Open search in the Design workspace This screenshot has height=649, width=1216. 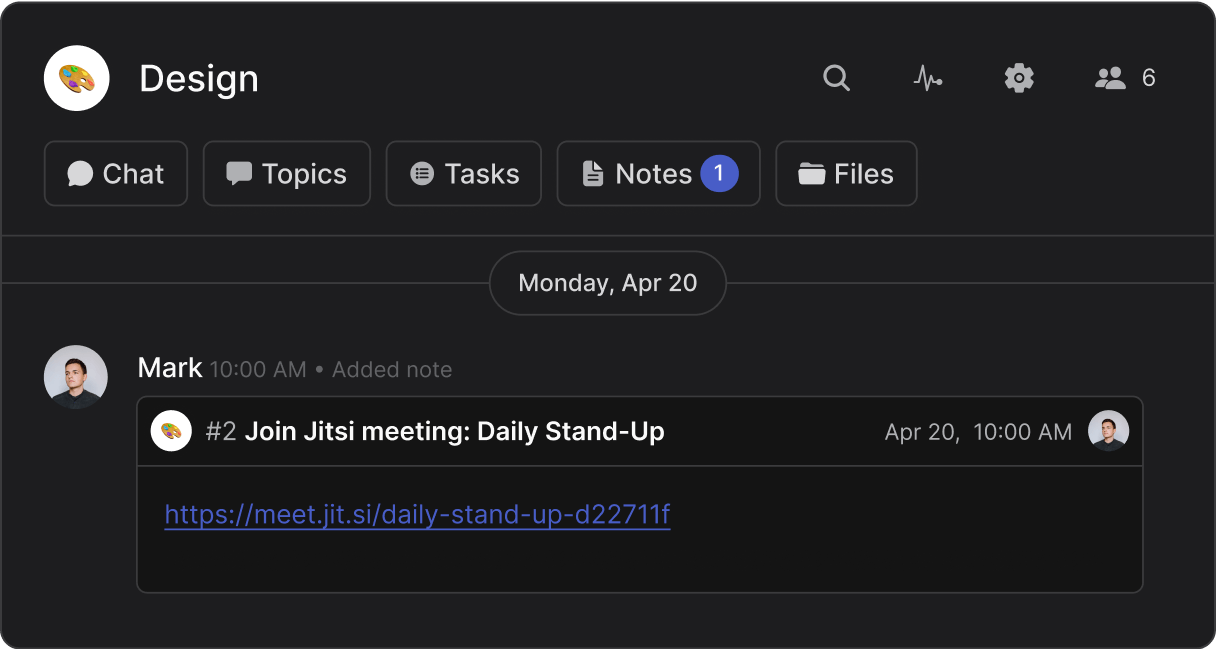click(837, 78)
